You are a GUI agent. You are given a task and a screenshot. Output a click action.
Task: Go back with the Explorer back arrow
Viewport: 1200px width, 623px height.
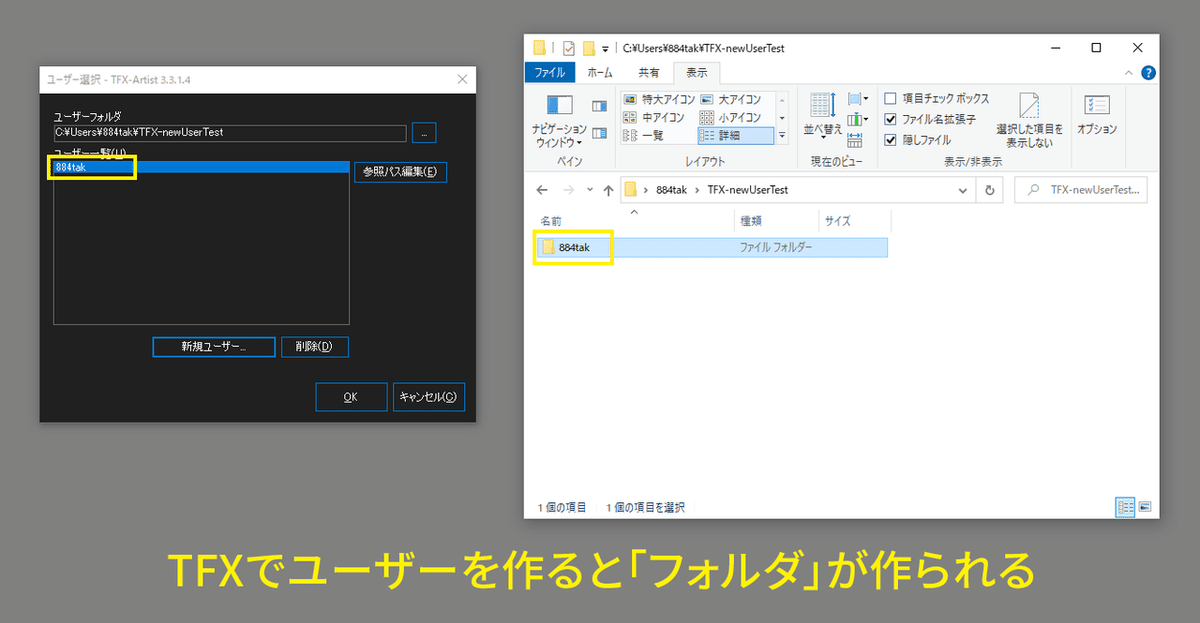pyautogui.click(x=543, y=190)
